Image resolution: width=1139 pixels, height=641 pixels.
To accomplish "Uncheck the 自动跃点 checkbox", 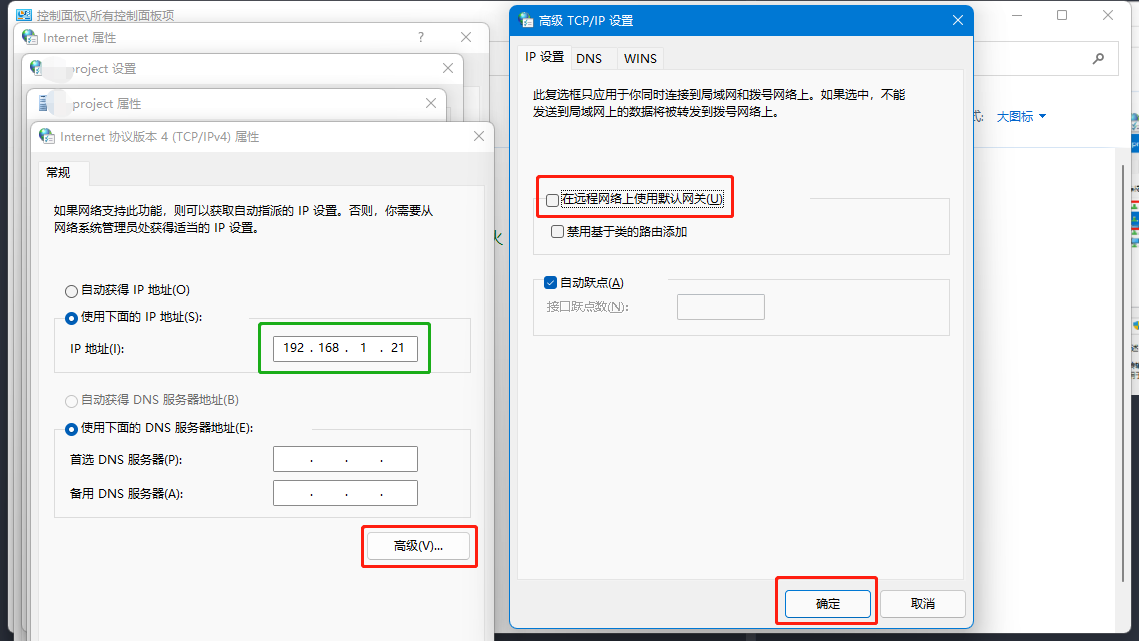I will coord(550,283).
